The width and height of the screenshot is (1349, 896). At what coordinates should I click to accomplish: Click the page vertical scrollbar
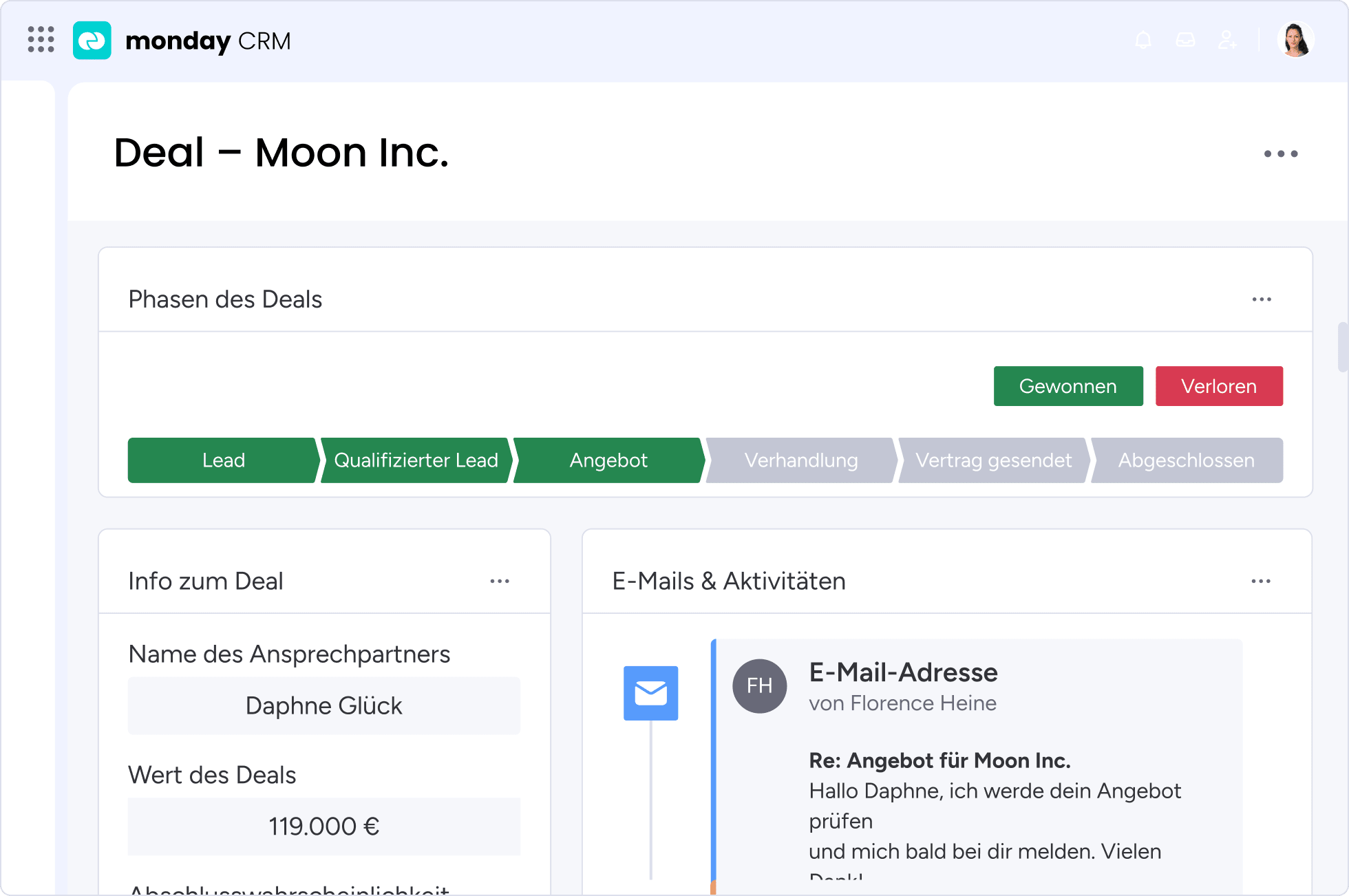[1342, 347]
